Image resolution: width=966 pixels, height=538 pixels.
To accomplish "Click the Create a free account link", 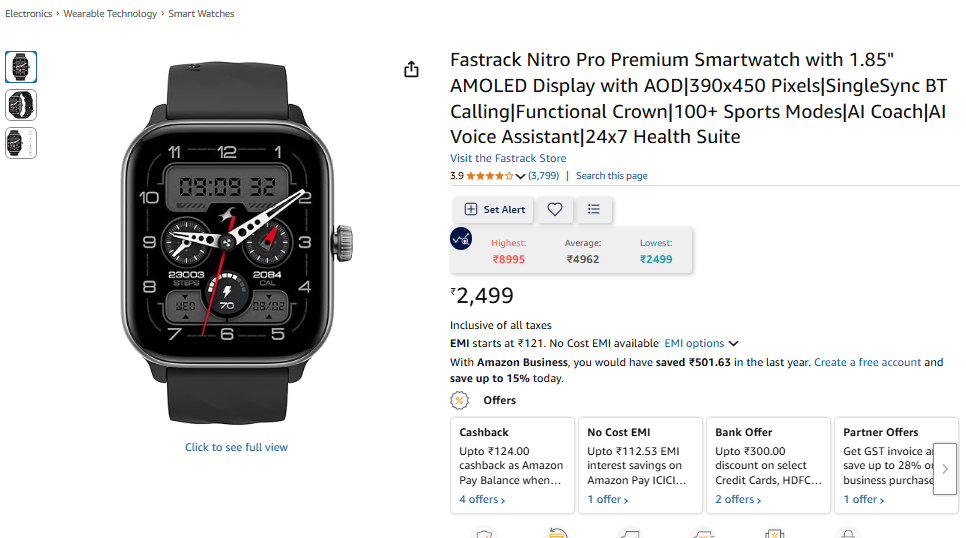I will (x=867, y=362).
